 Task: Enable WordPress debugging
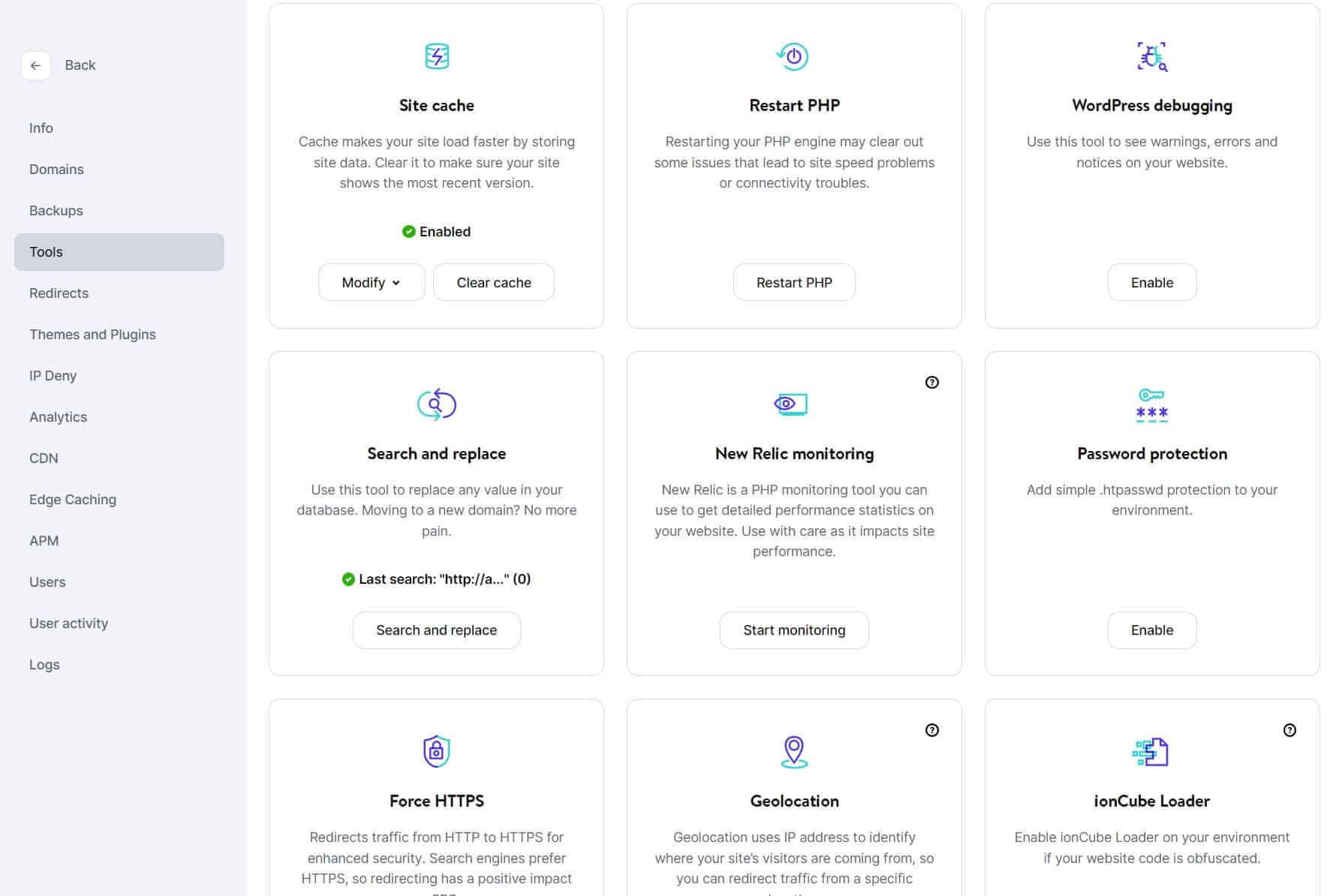click(1151, 282)
